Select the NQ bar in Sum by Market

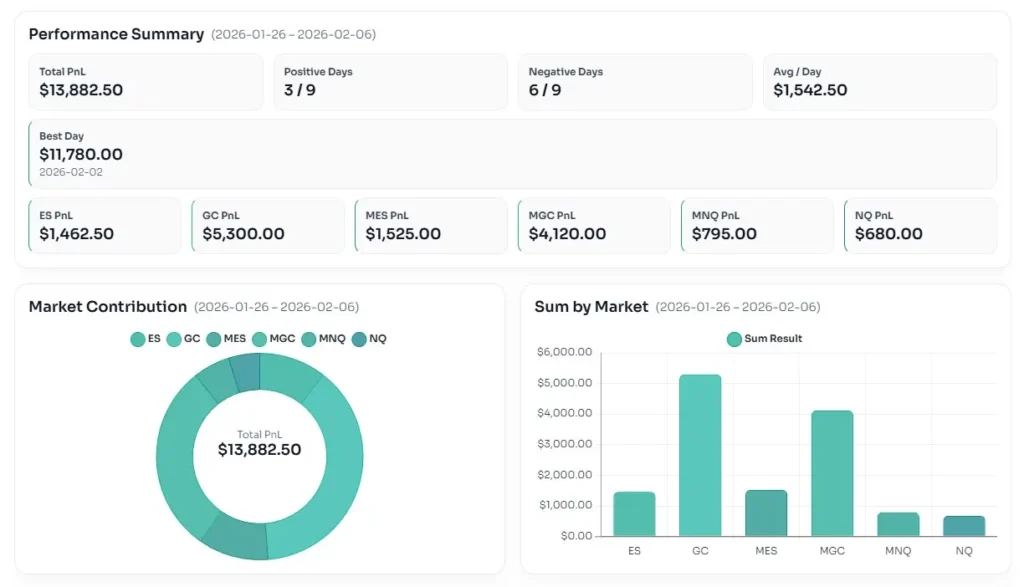pos(964,525)
